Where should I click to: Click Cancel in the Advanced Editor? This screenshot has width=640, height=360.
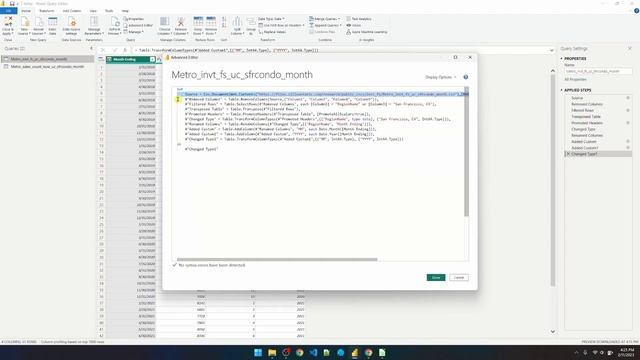(x=459, y=278)
